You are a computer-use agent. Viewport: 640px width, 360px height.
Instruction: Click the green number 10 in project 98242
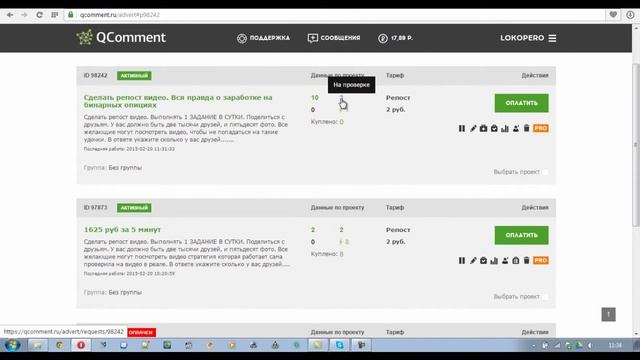click(315, 98)
